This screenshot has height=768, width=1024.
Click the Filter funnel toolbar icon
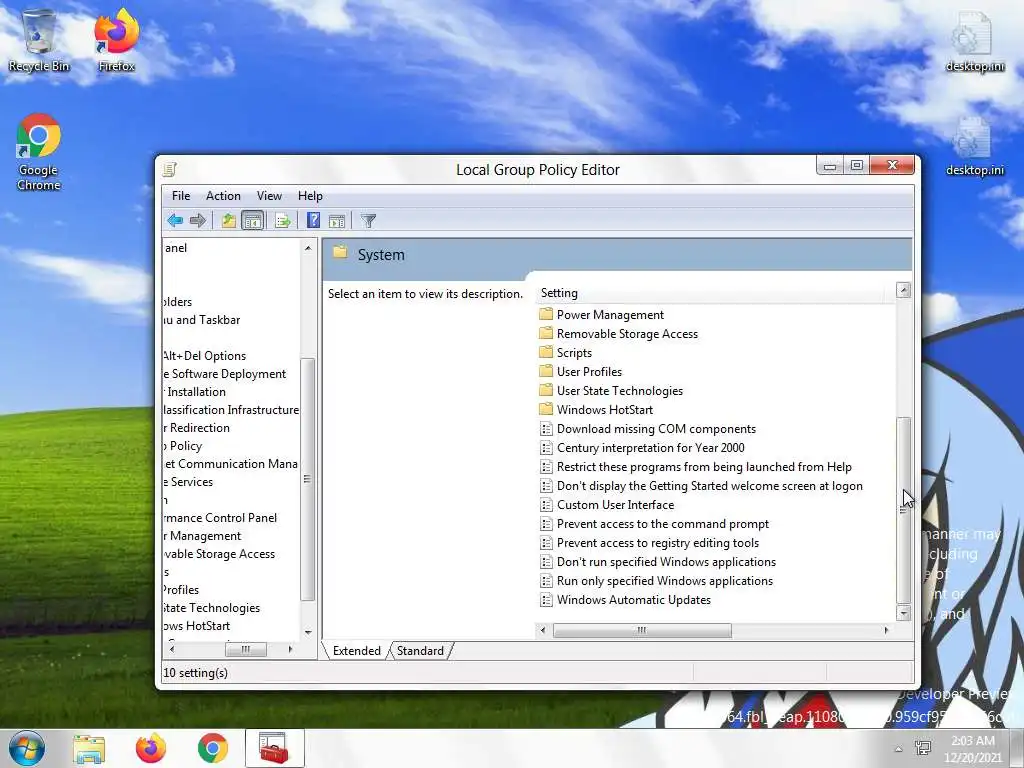click(x=368, y=221)
